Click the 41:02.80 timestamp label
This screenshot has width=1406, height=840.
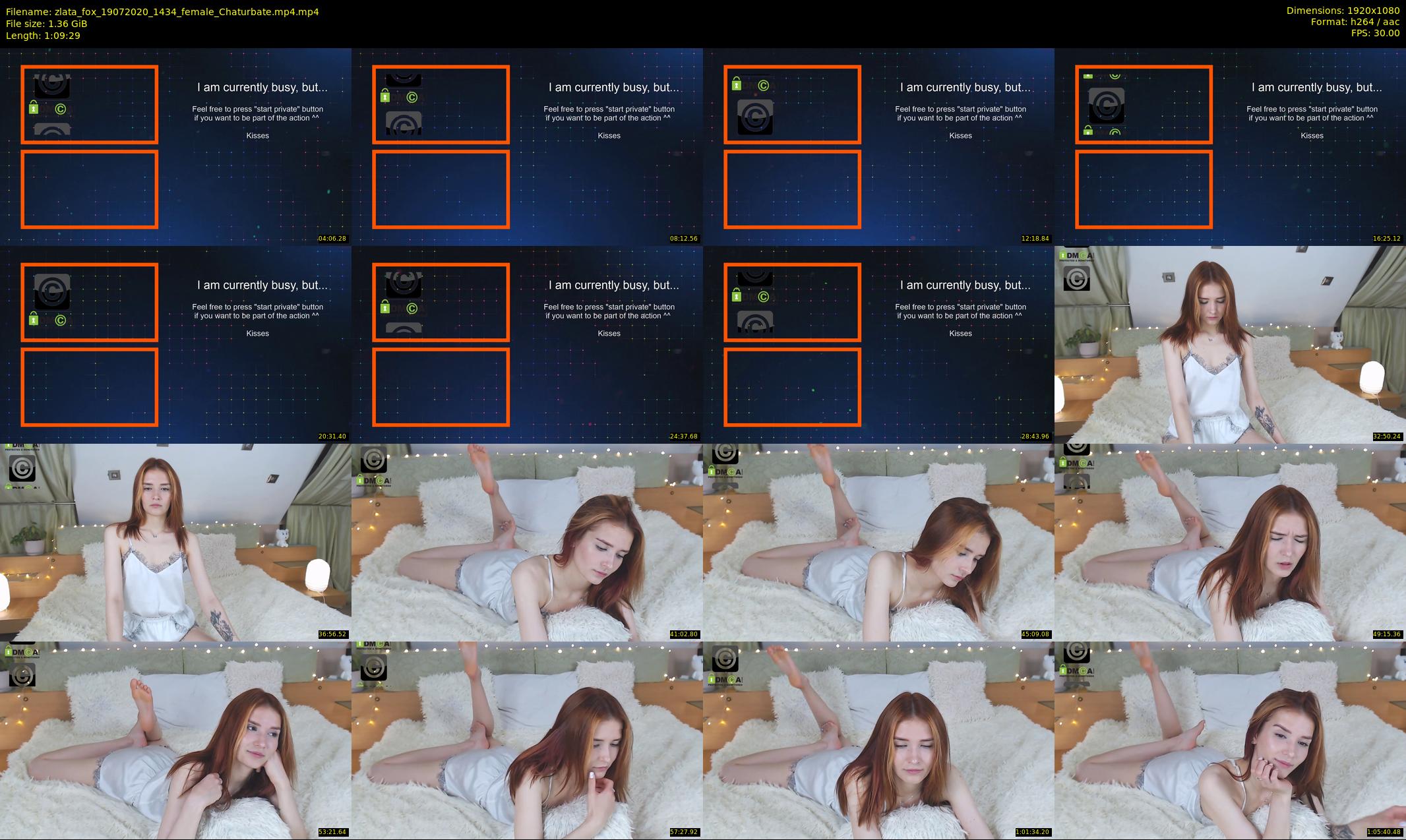pyautogui.click(x=683, y=634)
